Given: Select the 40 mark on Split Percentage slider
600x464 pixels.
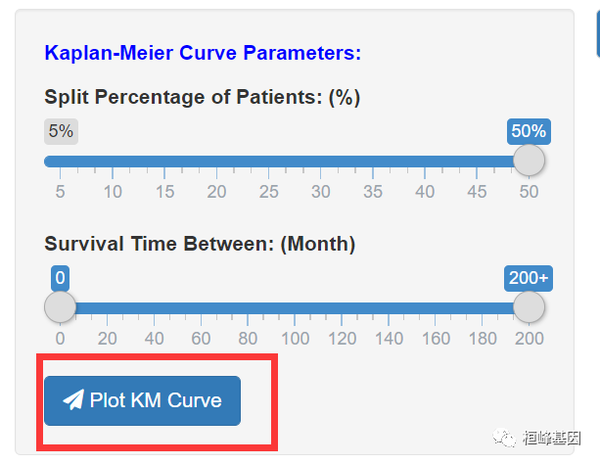Looking at the screenshot, I should click(424, 161).
